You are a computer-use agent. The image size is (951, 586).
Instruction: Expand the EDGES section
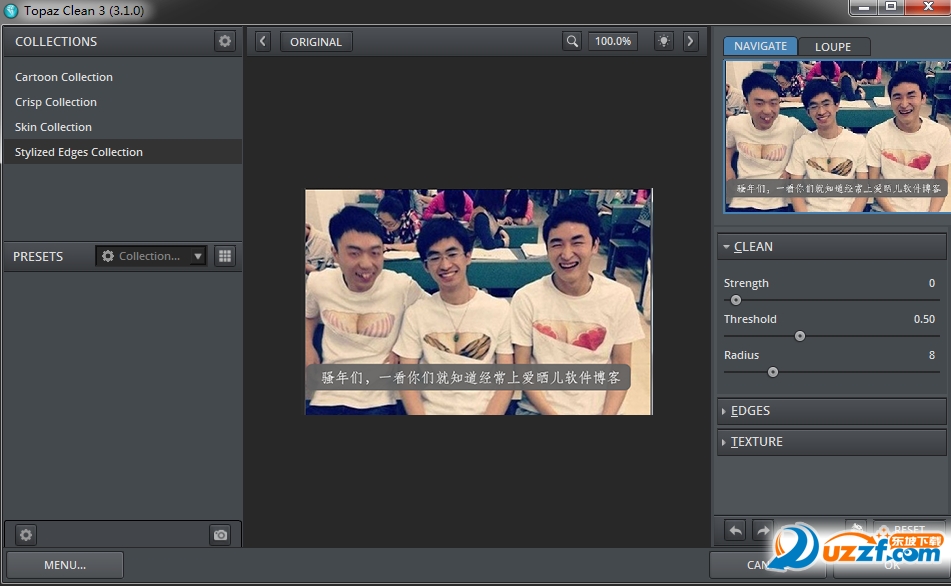click(832, 411)
